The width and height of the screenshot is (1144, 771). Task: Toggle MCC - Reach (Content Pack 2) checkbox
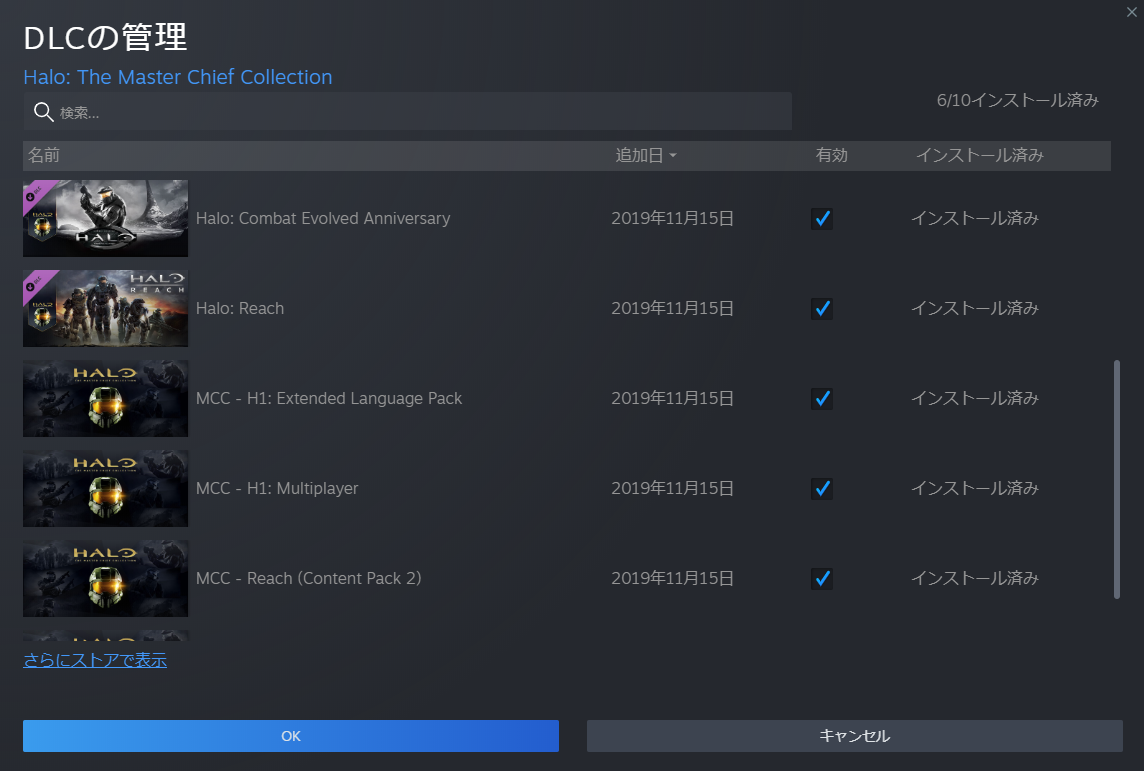pyautogui.click(x=822, y=578)
